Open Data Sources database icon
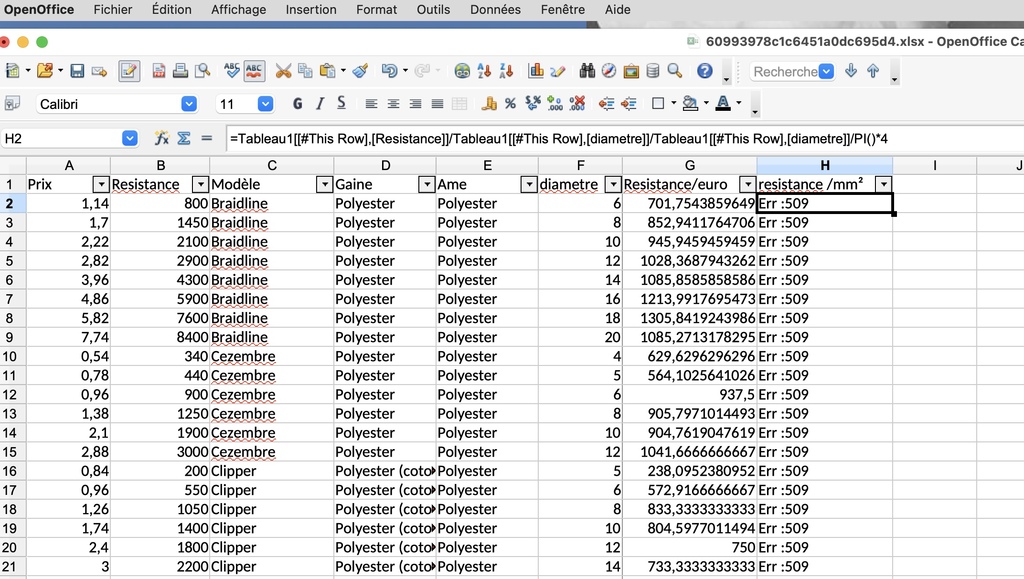This screenshot has height=579, width=1024. pyautogui.click(x=652, y=71)
